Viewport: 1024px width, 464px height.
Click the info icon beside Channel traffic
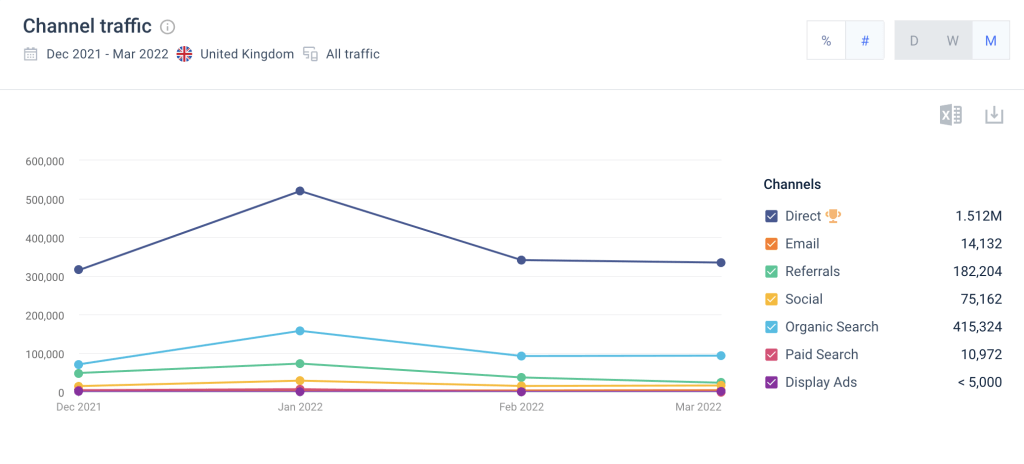pos(168,27)
